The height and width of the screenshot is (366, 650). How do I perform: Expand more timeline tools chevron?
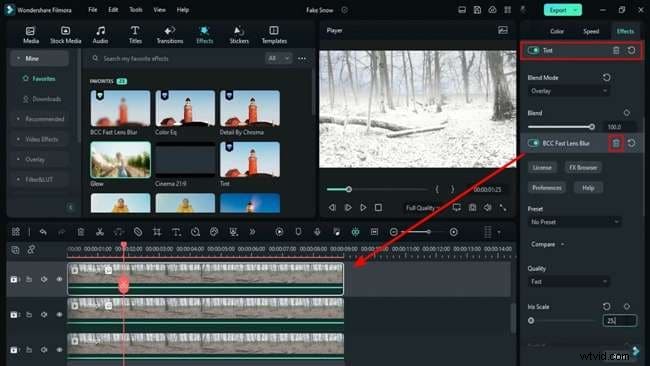252,232
